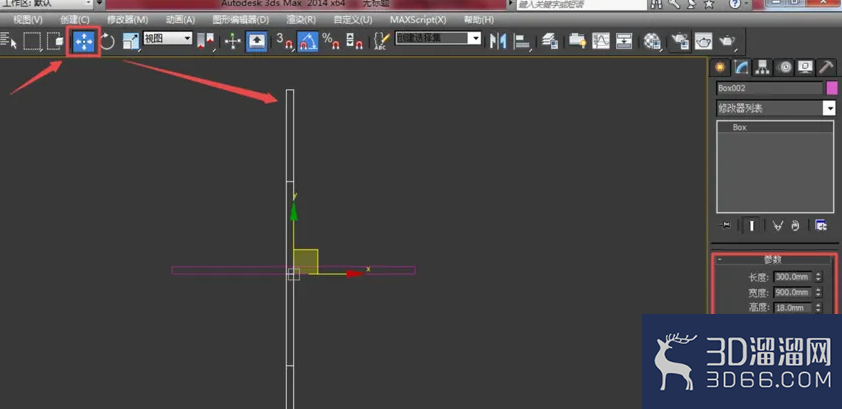Viewport: 842px width, 409px height.
Task: Activate the Select and Scale tool
Action: [131, 41]
